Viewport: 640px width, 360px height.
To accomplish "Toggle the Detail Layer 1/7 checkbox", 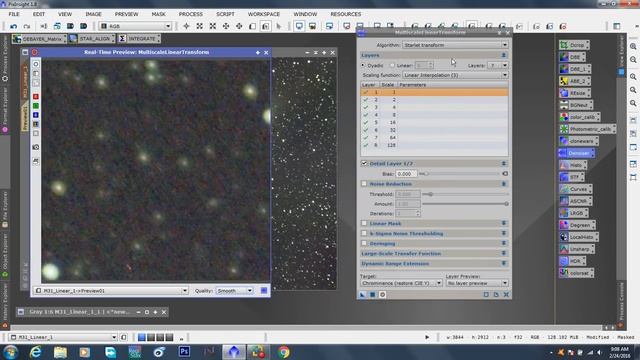I will [364, 163].
